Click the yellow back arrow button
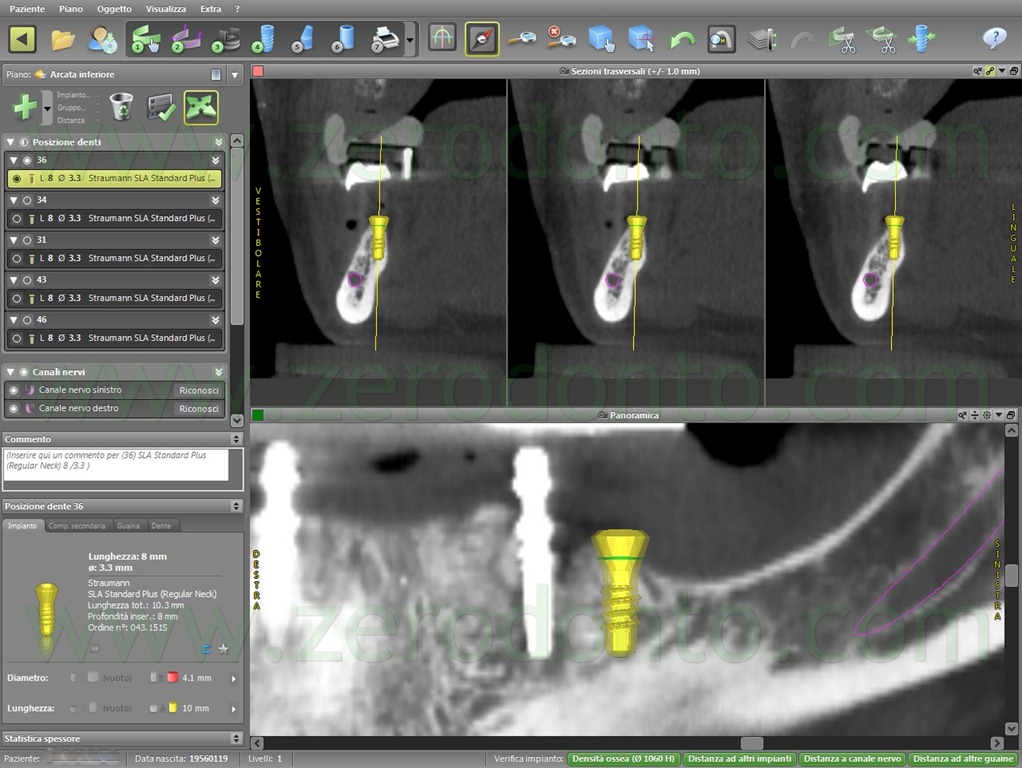 click(22, 39)
